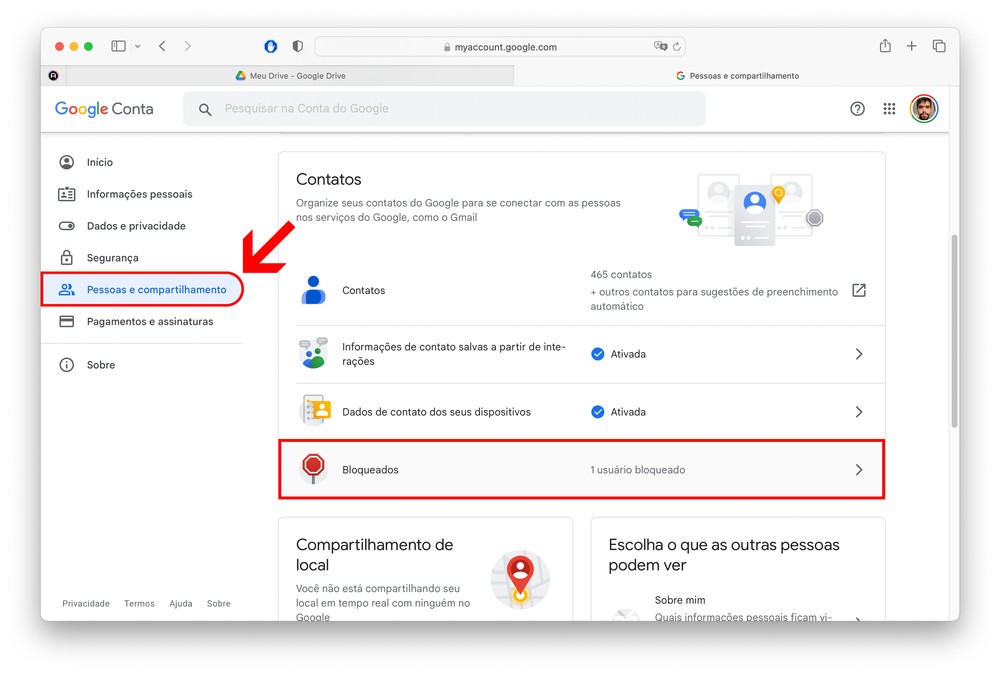Open the Compartilhamento de local card

click(425, 569)
